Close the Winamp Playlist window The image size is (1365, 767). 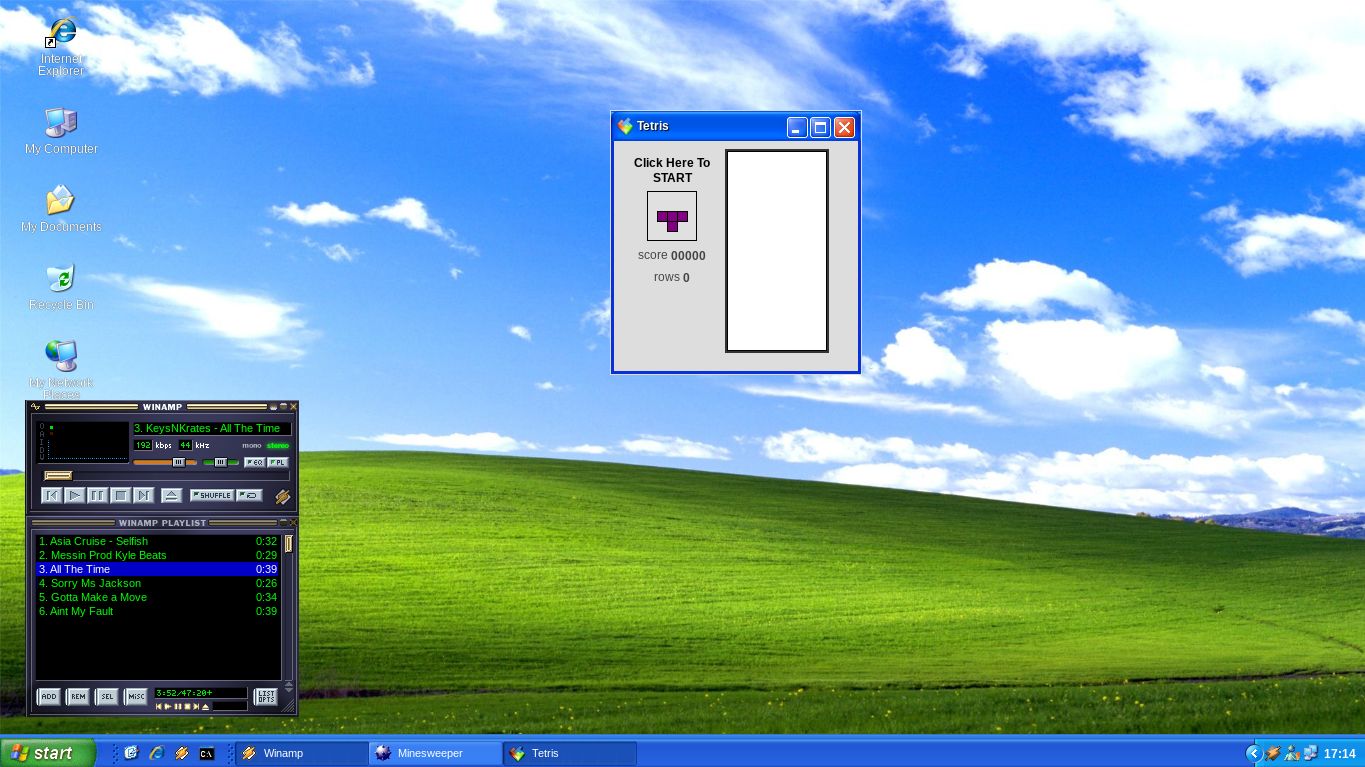(293, 523)
